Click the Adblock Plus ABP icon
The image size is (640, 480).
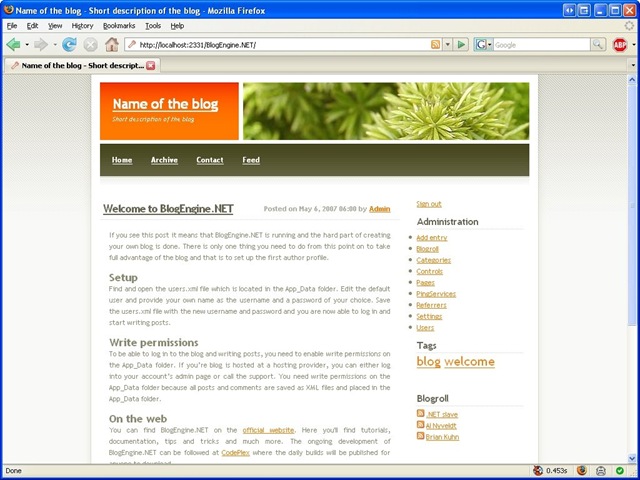(620, 44)
